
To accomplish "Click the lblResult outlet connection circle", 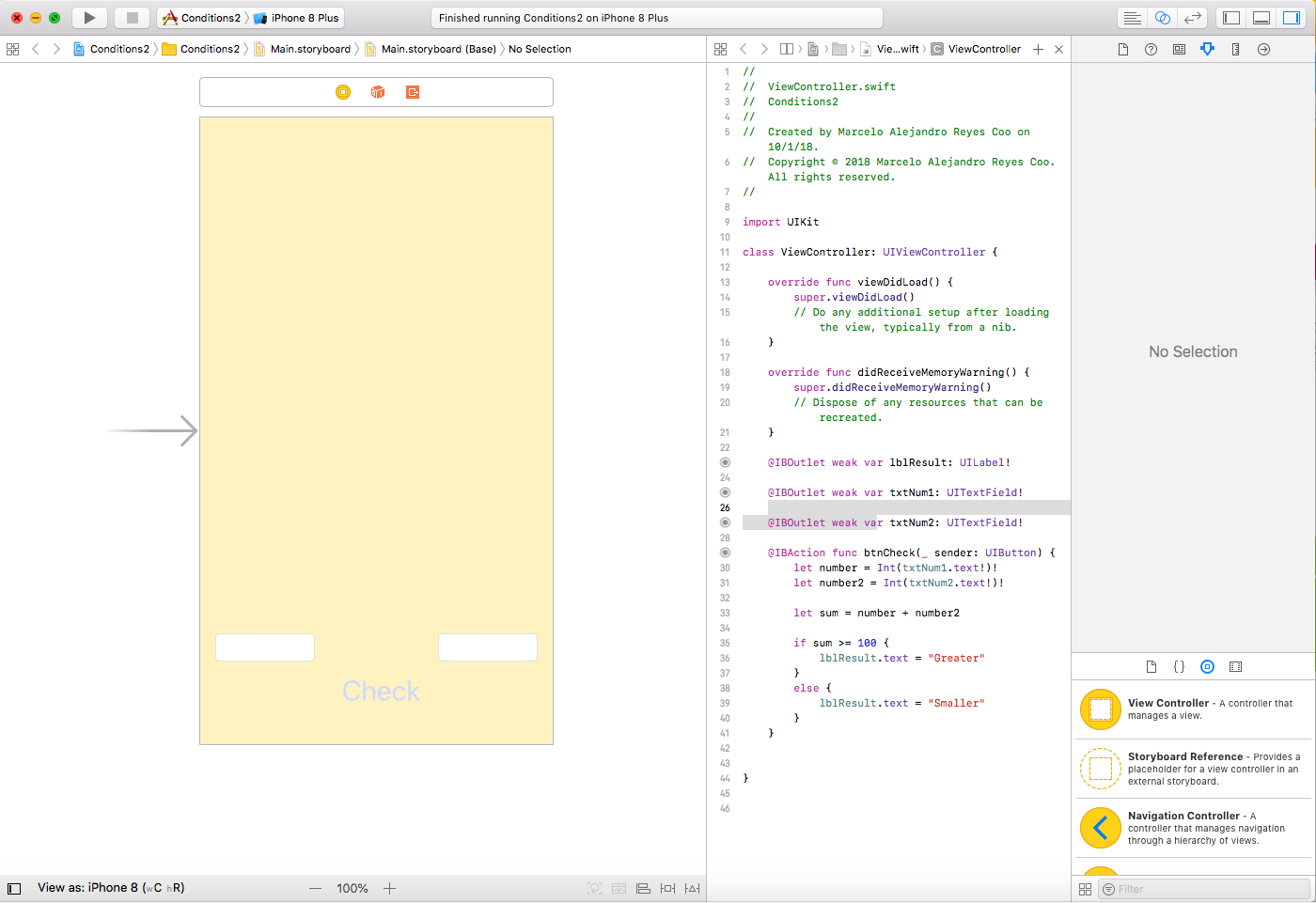I will 725,462.
